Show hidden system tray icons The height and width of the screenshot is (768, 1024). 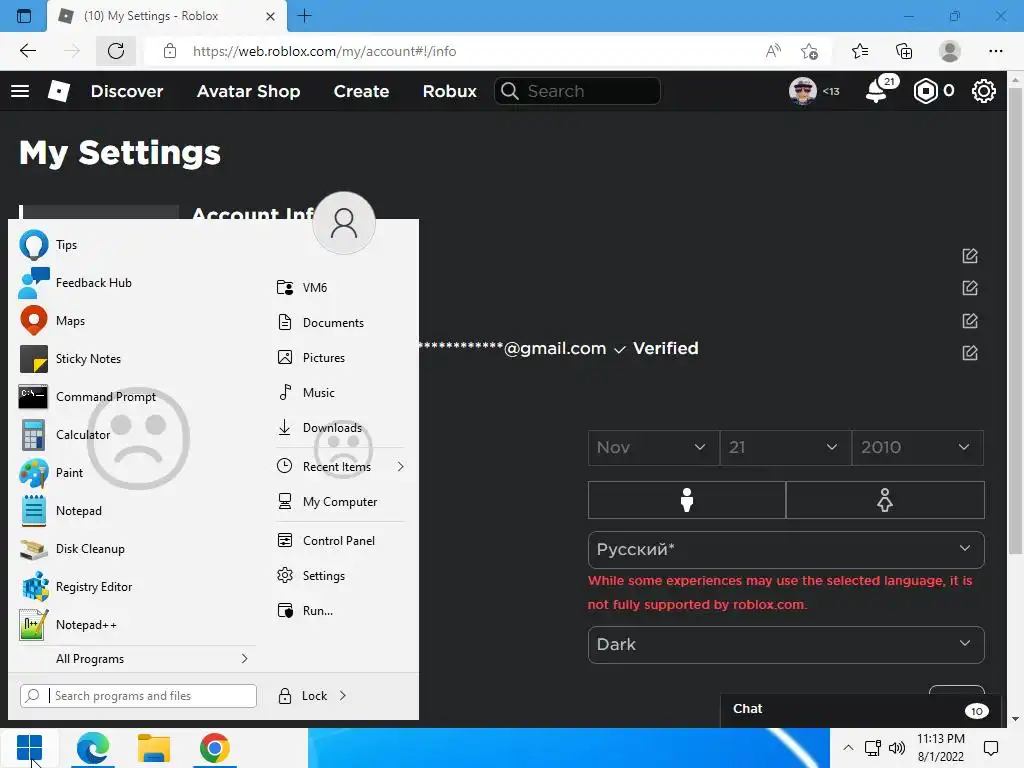(x=848, y=748)
